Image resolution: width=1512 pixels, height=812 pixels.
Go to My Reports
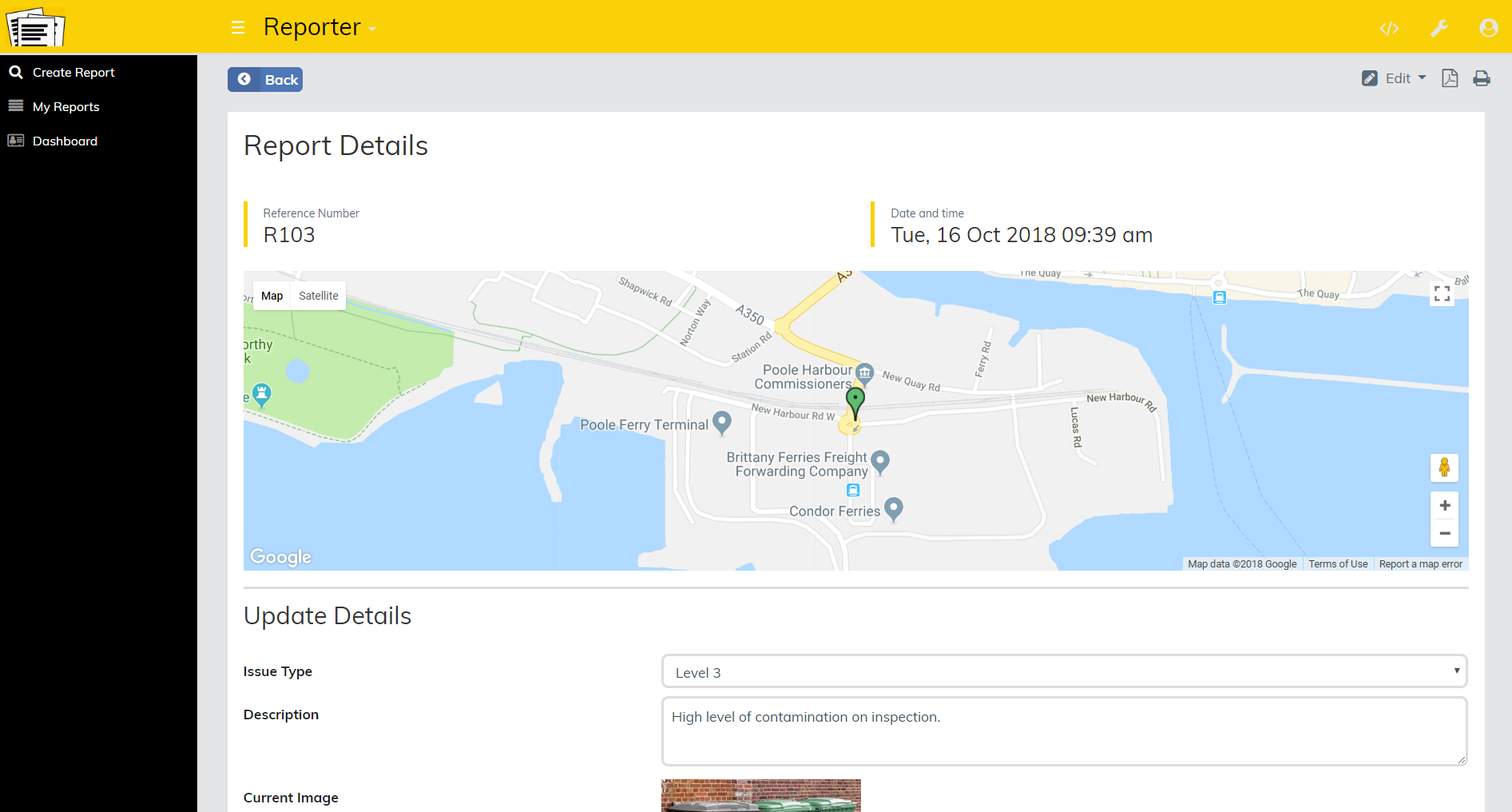[65, 107]
